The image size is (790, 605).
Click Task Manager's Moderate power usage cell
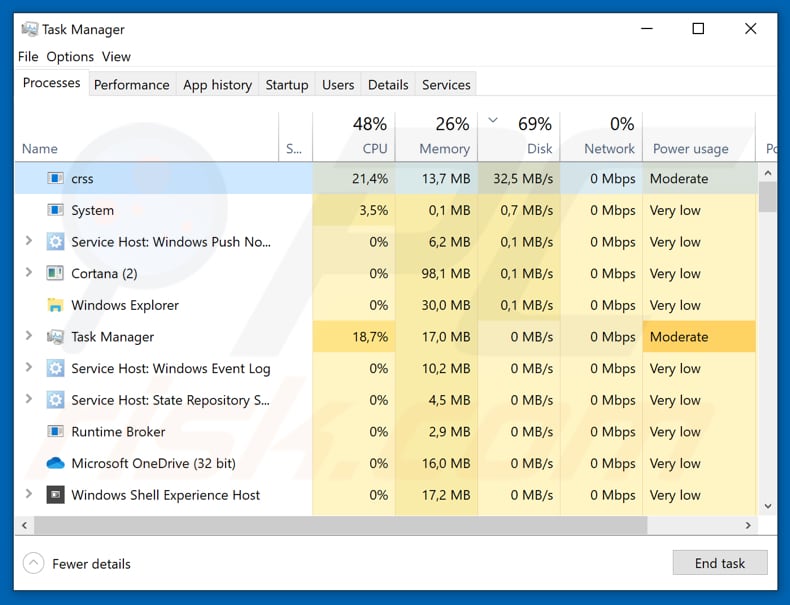pos(699,337)
